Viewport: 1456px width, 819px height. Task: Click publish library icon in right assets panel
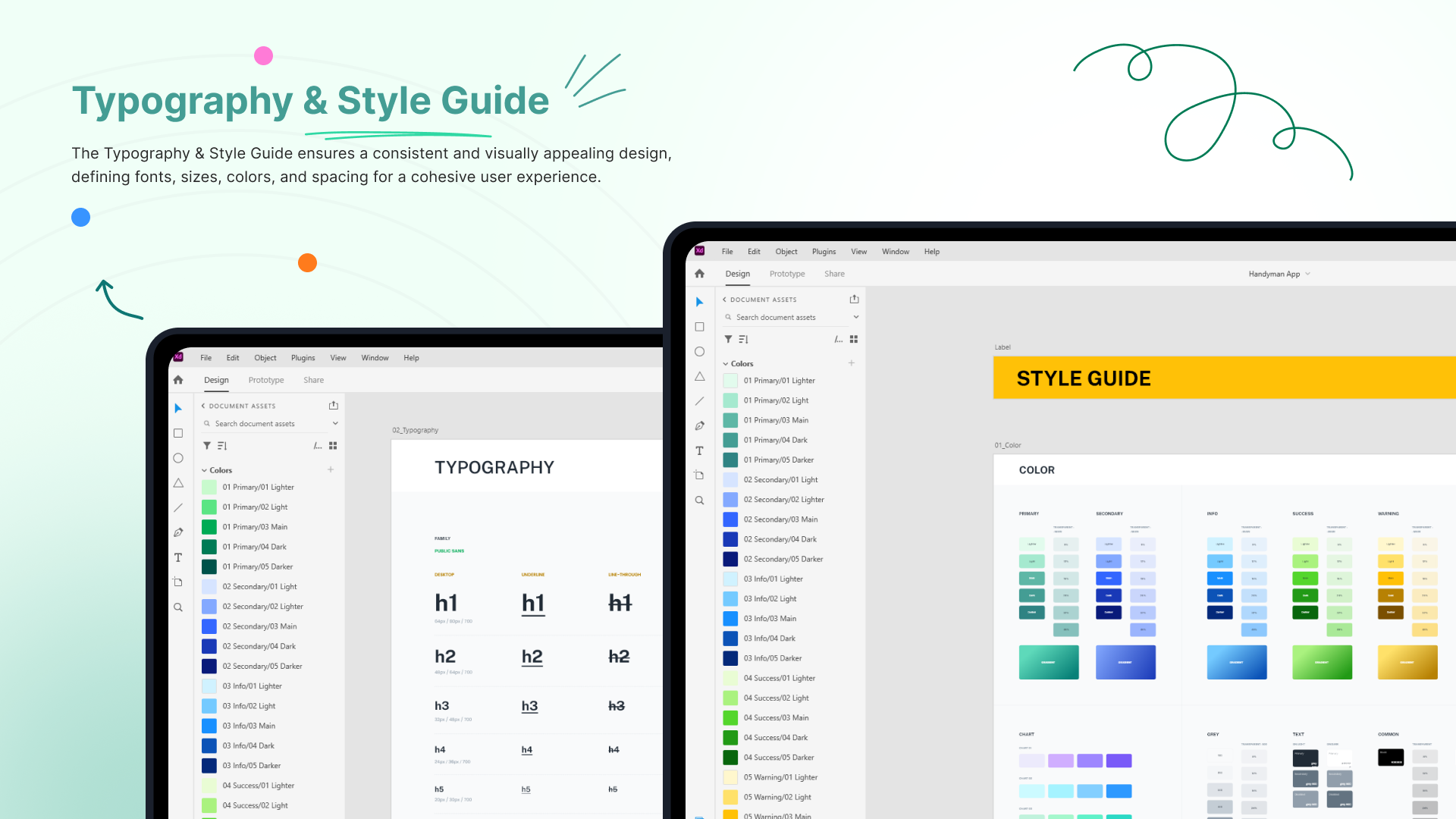click(x=854, y=299)
